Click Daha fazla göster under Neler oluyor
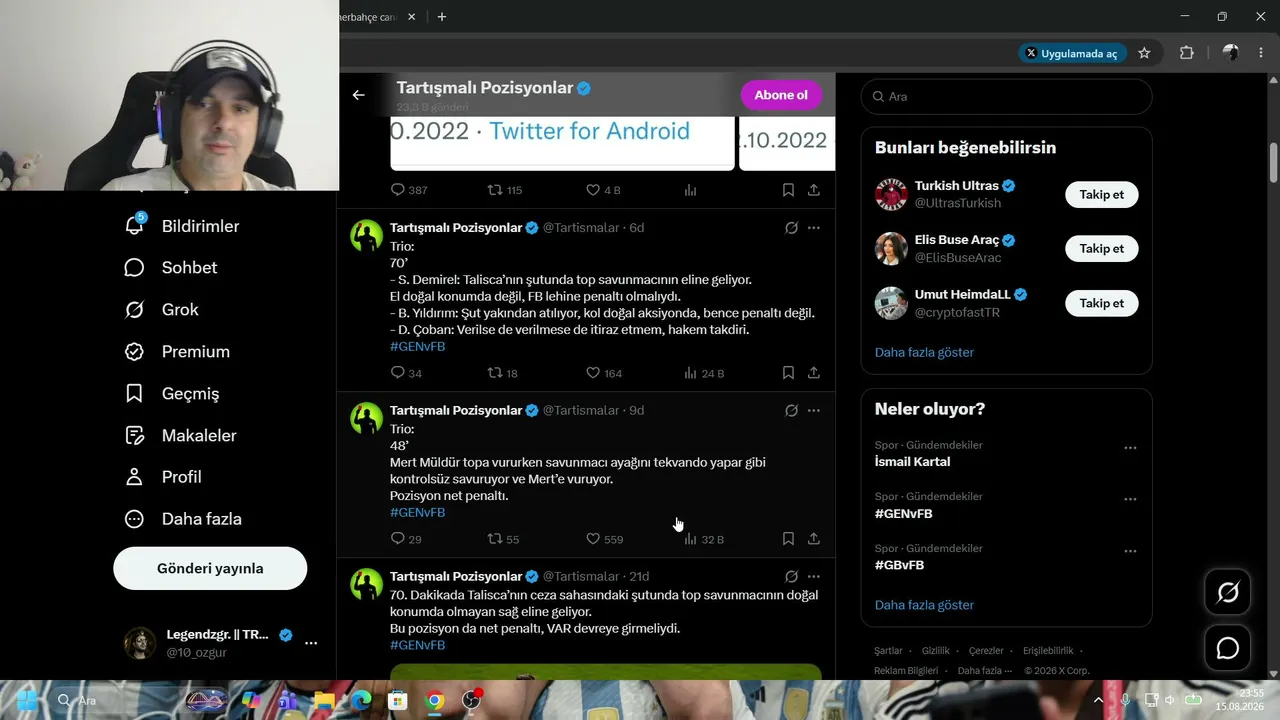 pyautogui.click(x=924, y=605)
